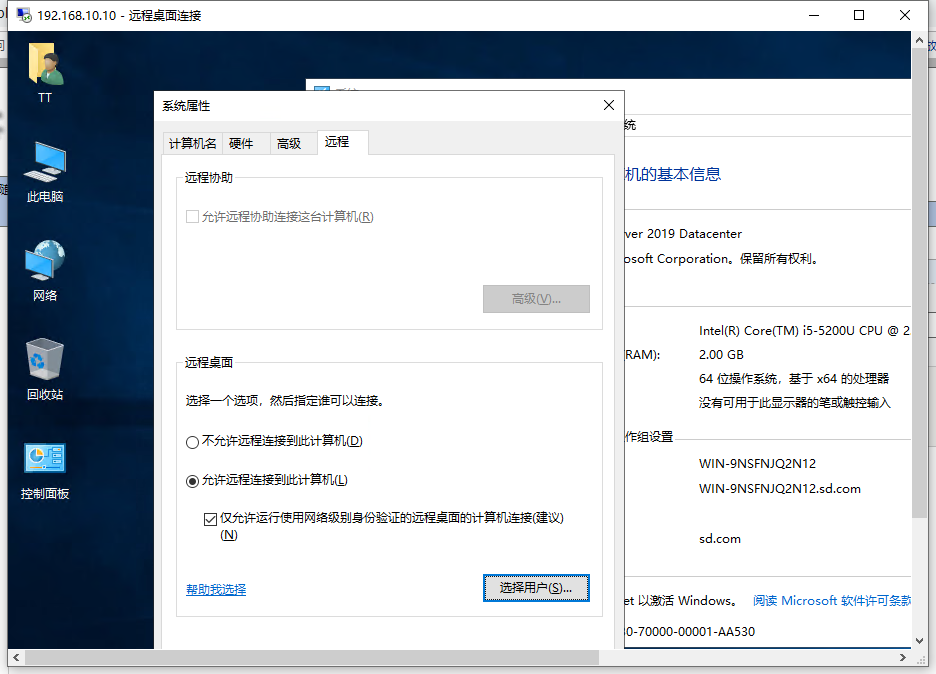The image size is (936, 674).
Task: Click the horizontal scrollbar thumb
Action: click(312, 658)
